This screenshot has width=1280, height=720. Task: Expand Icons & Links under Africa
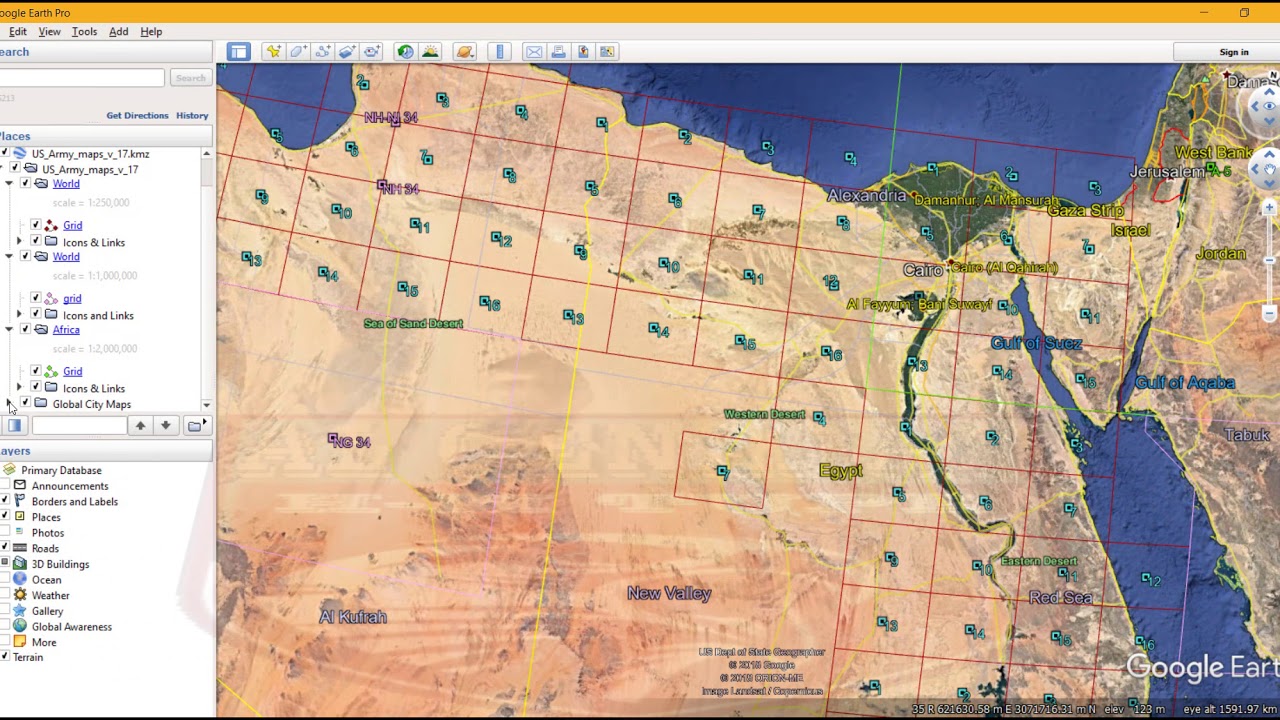click(19, 388)
